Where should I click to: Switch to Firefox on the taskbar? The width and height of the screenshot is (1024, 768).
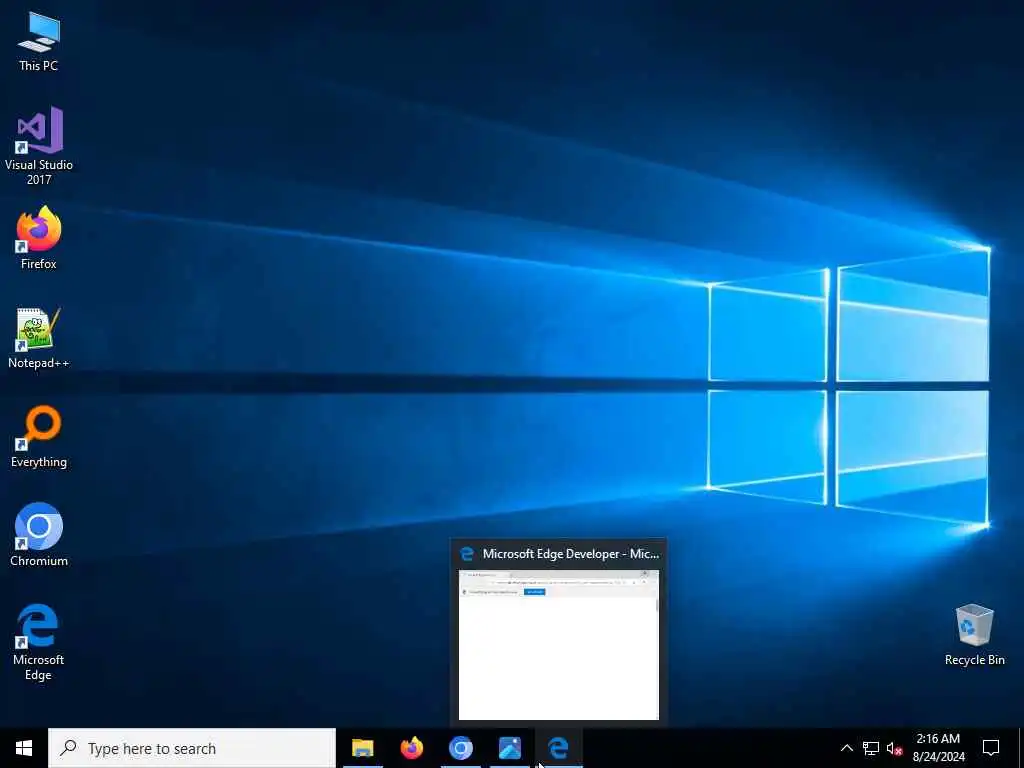pyautogui.click(x=411, y=748)
